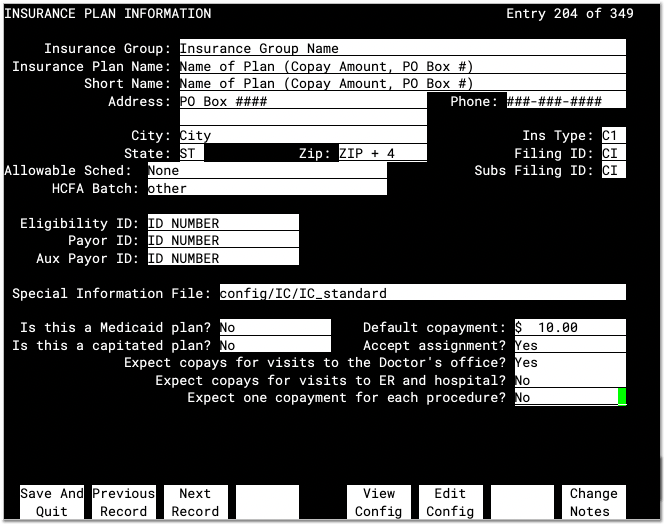Toggle Doctor's office copays answer
665x525 pixels.
tap(570, 362)
